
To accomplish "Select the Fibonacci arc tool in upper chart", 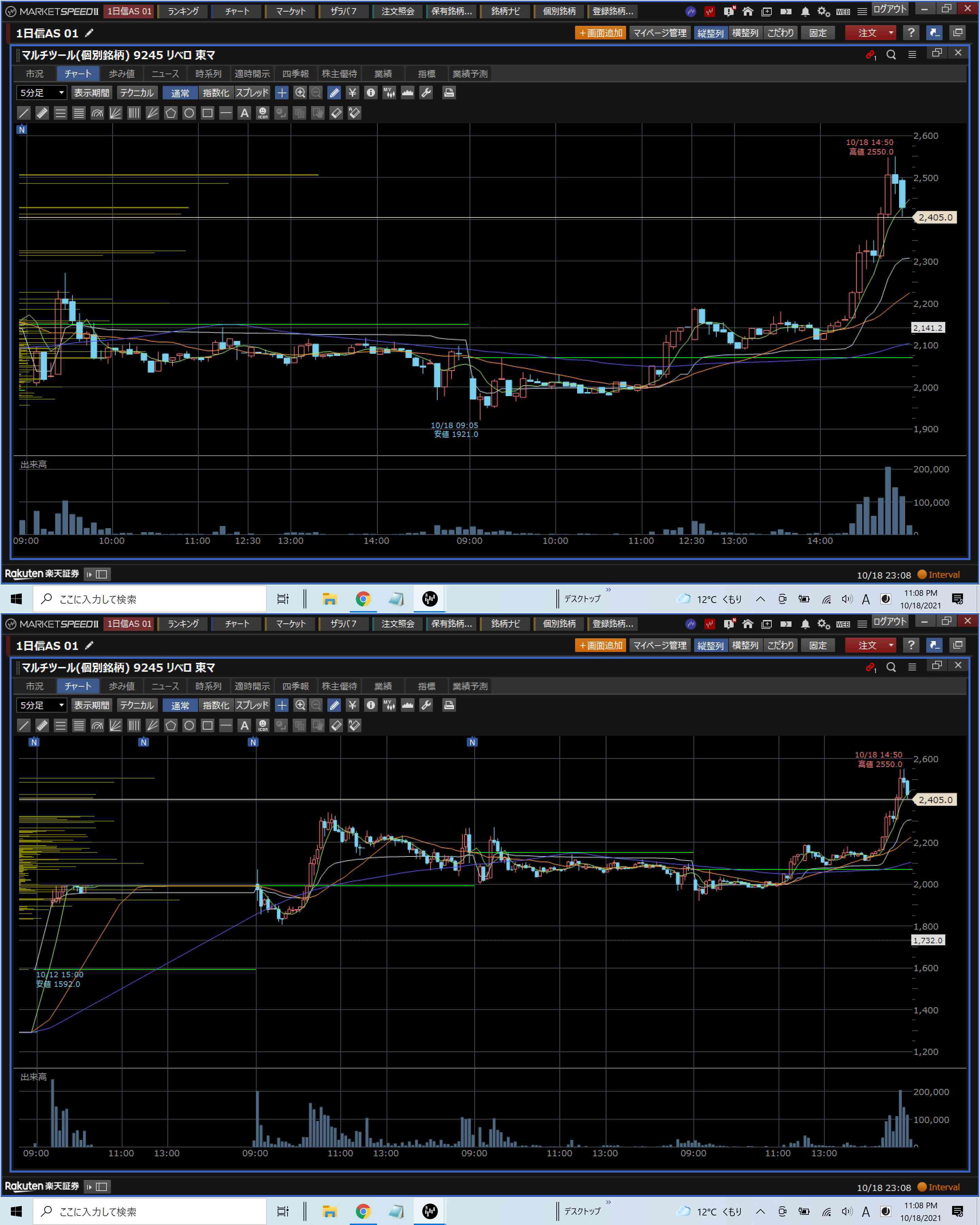I will (97, 113).
